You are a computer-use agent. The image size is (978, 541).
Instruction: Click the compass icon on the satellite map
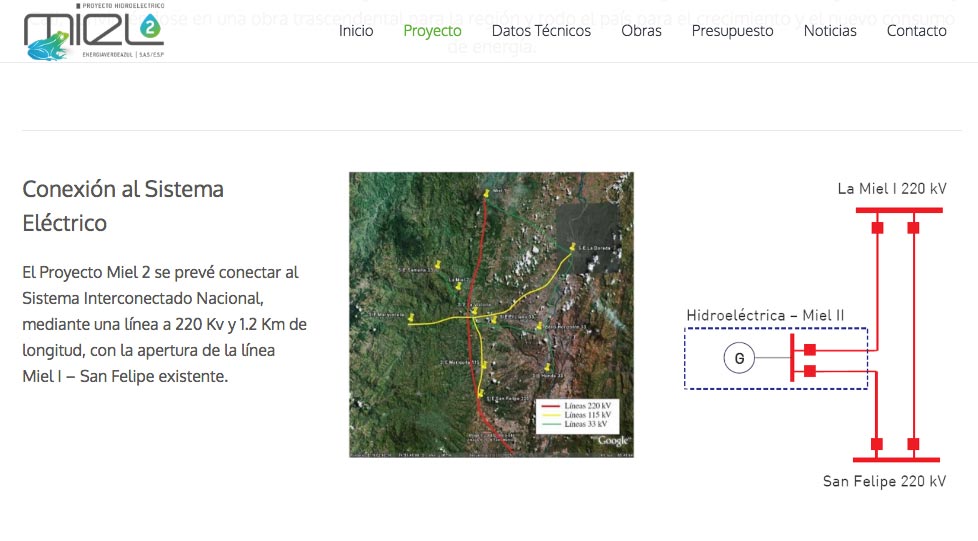(613, 194)
